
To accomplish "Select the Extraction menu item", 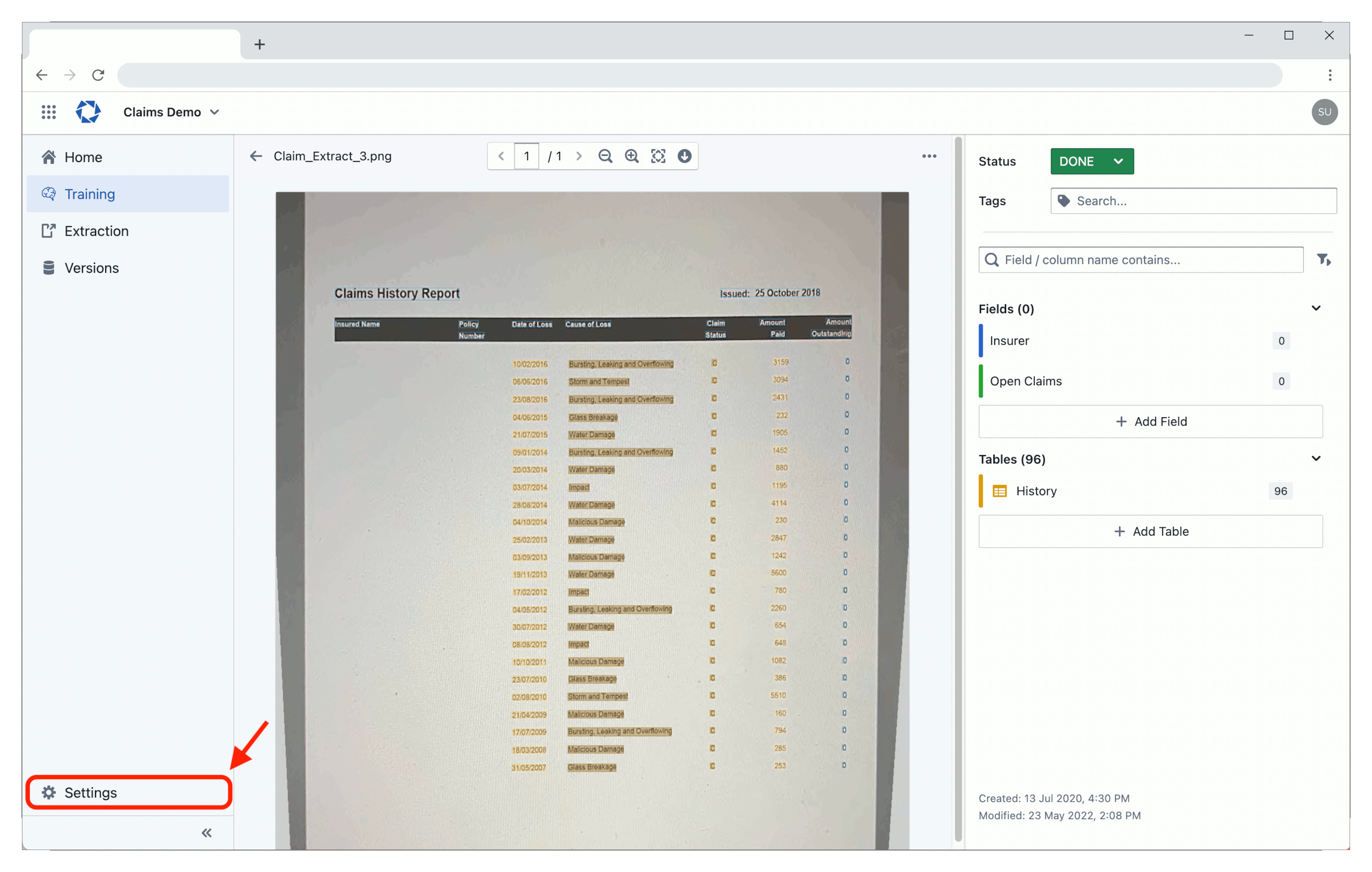I will 97,231.
